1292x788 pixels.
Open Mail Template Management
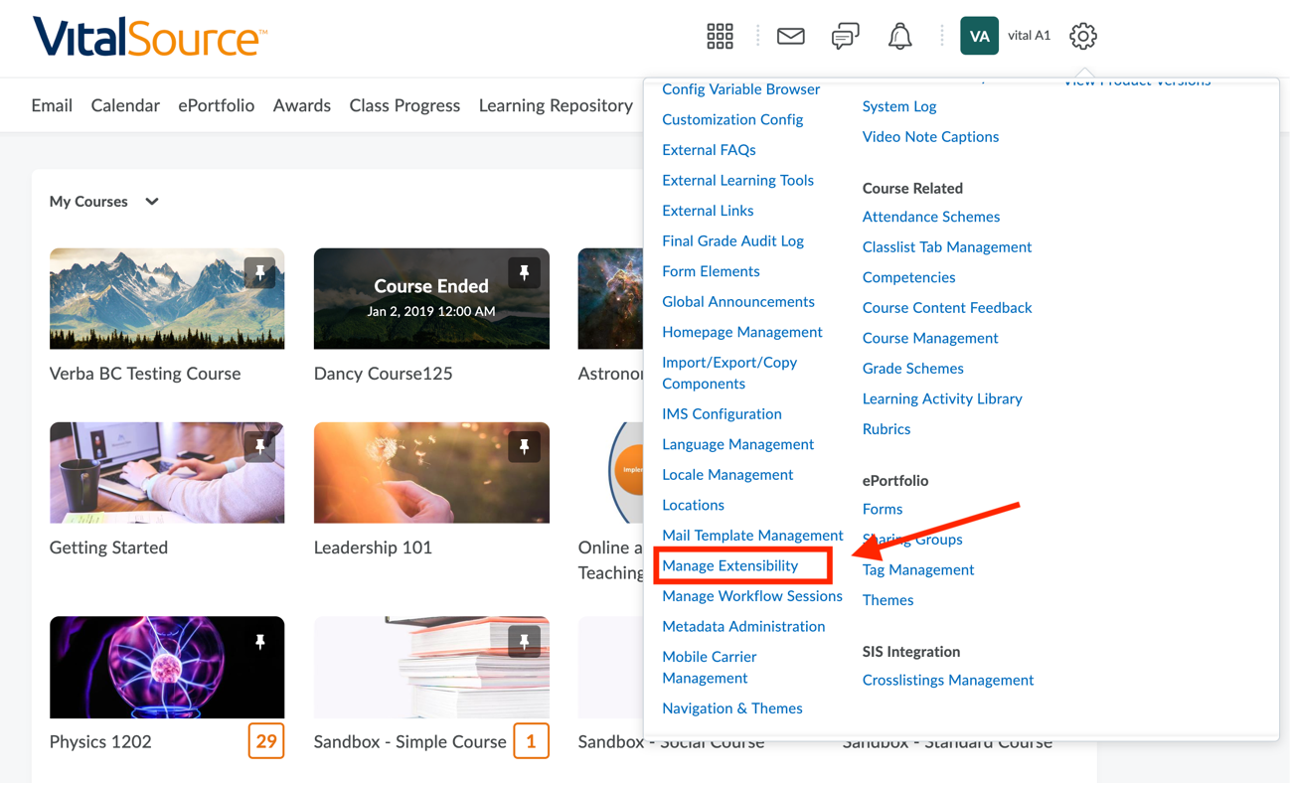point(753,536)
